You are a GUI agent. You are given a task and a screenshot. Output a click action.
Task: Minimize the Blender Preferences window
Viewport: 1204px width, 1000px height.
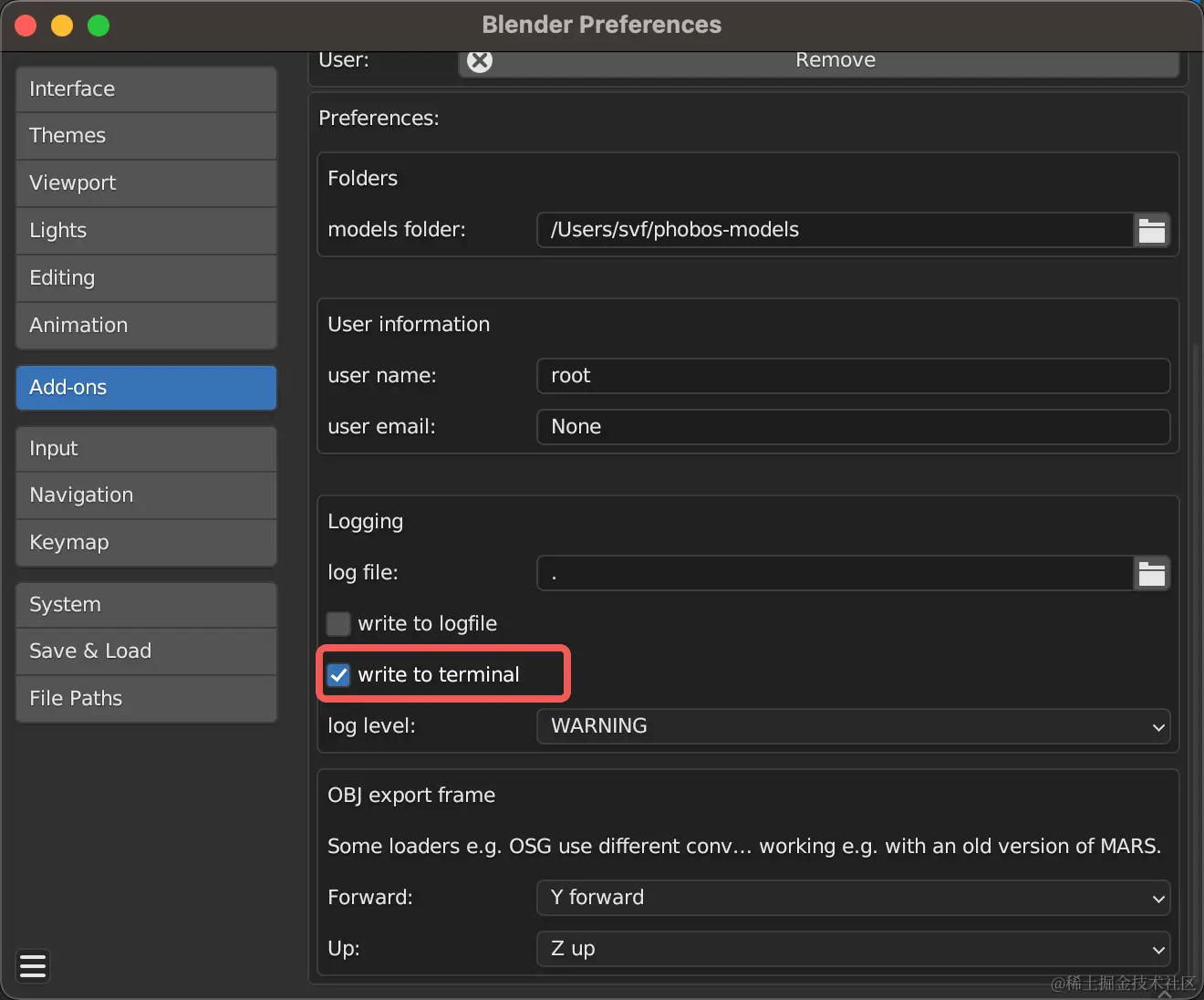[x=62, y=26]
